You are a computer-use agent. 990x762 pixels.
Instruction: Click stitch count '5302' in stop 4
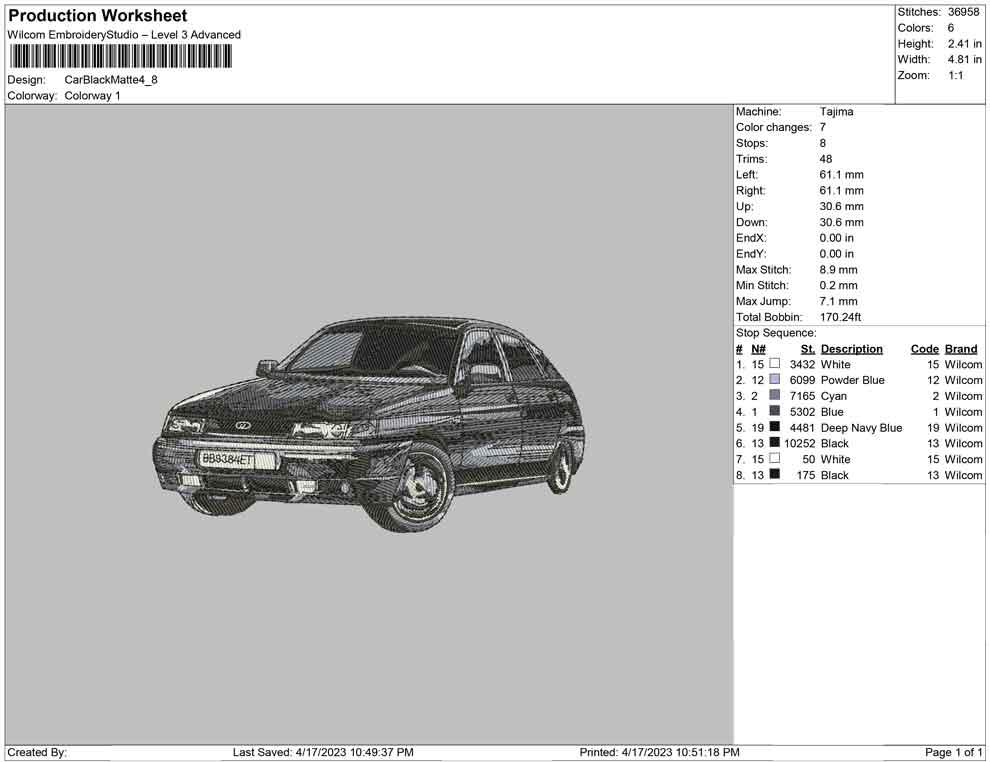click(802, 412)
